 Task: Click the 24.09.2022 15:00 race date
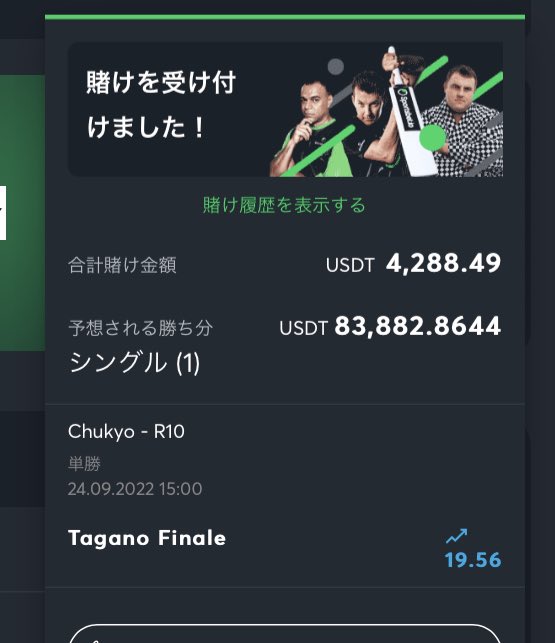[135, 489]
